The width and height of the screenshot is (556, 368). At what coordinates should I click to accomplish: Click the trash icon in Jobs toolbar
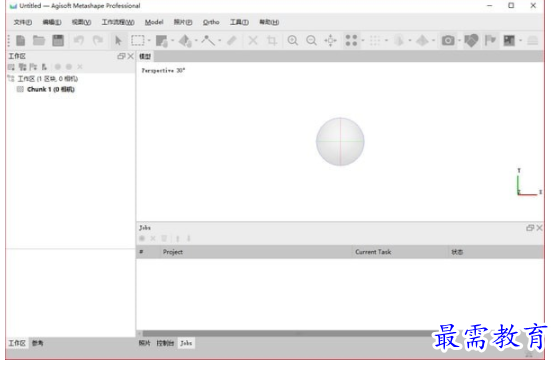pyautogui.click(x=164, y=239)
